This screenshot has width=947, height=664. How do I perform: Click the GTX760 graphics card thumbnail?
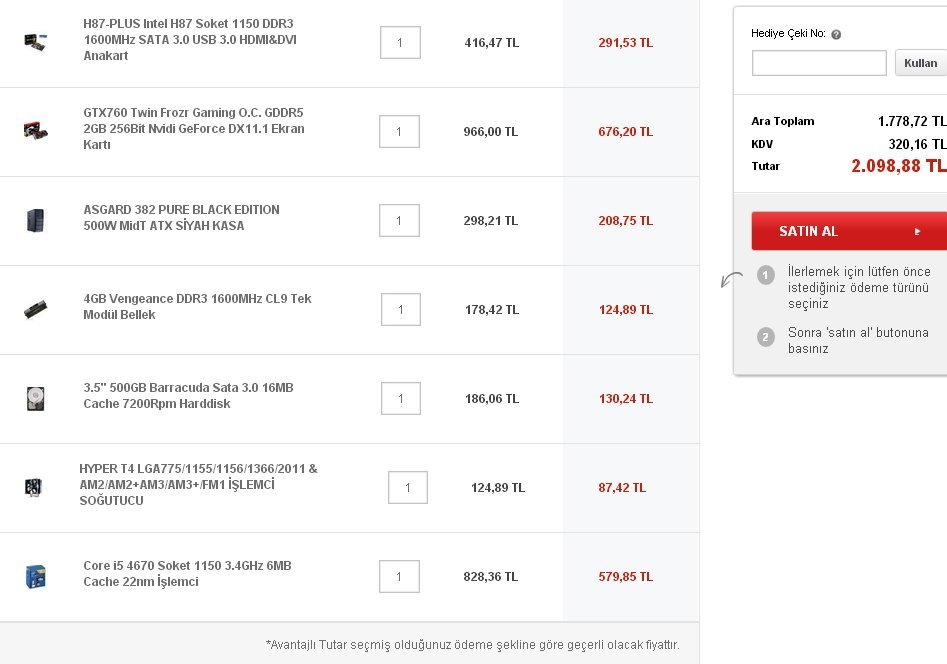point(35,130)
